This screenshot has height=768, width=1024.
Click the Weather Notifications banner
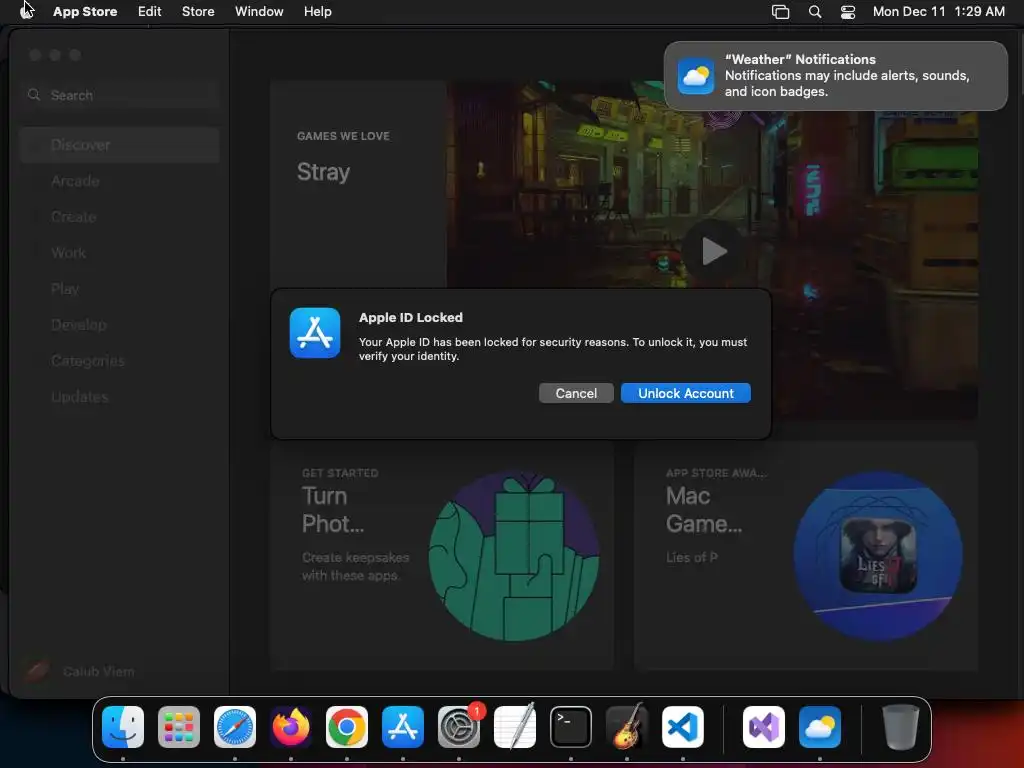click(835, 76)
